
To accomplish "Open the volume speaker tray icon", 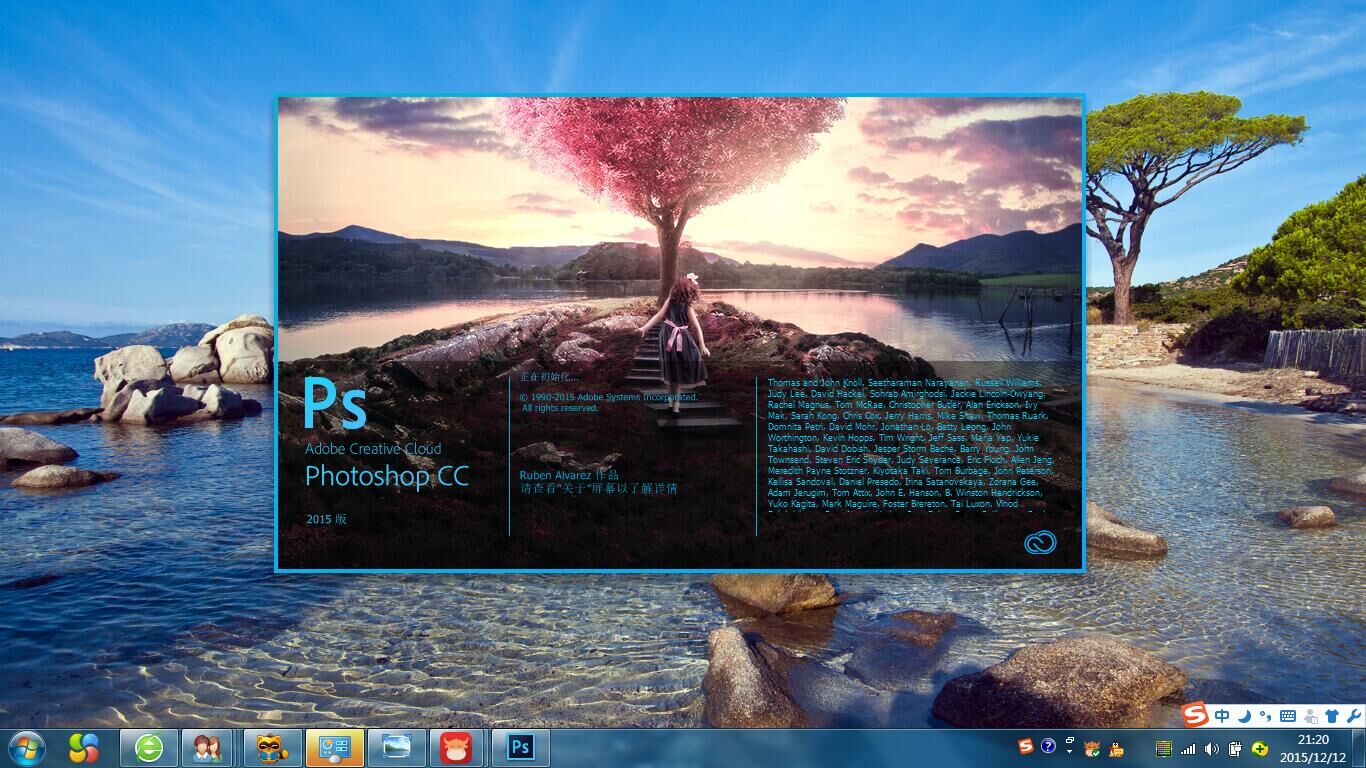I will click(x=1212, y=748).
